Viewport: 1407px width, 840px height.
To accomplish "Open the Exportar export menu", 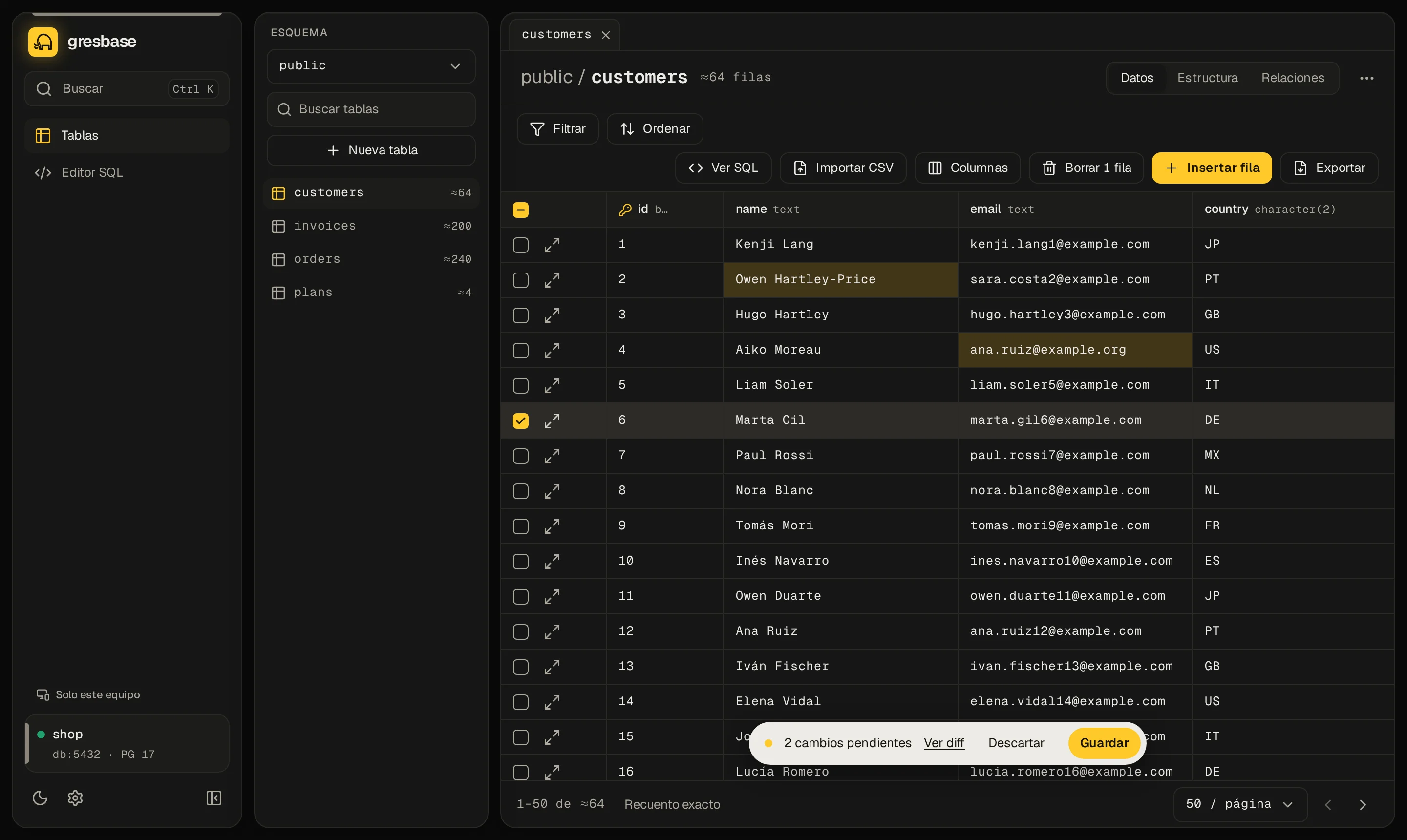I will pos(1329,168).
